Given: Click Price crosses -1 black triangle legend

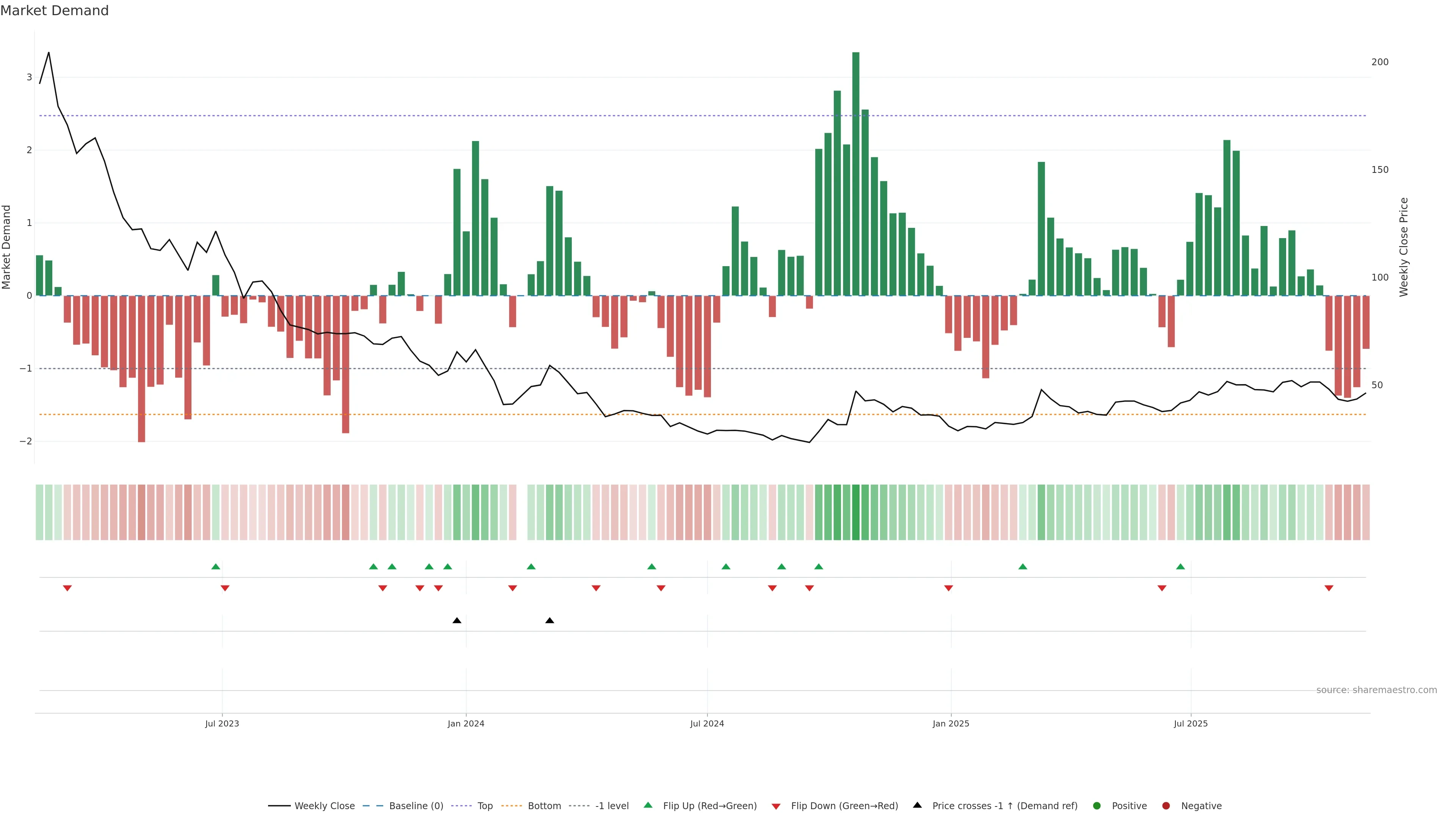Looking at the screenshot, I should pyautogui.click(x=917, y=805).
